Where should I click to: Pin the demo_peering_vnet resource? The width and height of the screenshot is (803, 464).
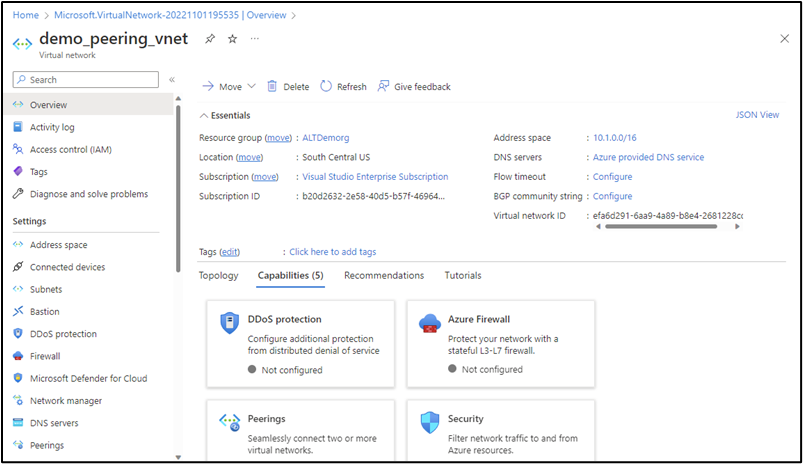pos(210,39)
